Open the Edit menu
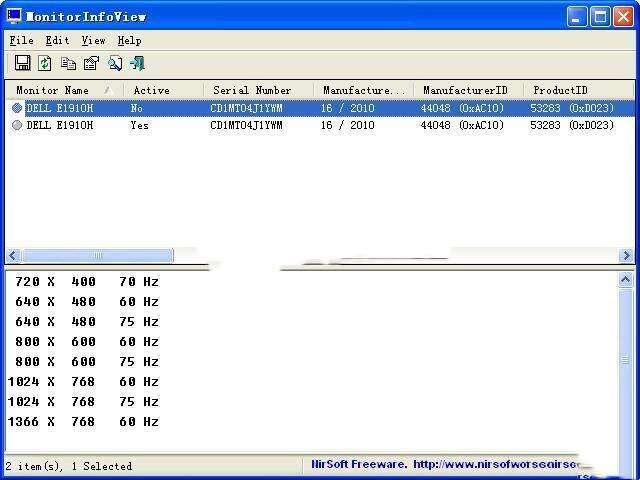This screenshot has width=640, height=480. click(57, 40)
